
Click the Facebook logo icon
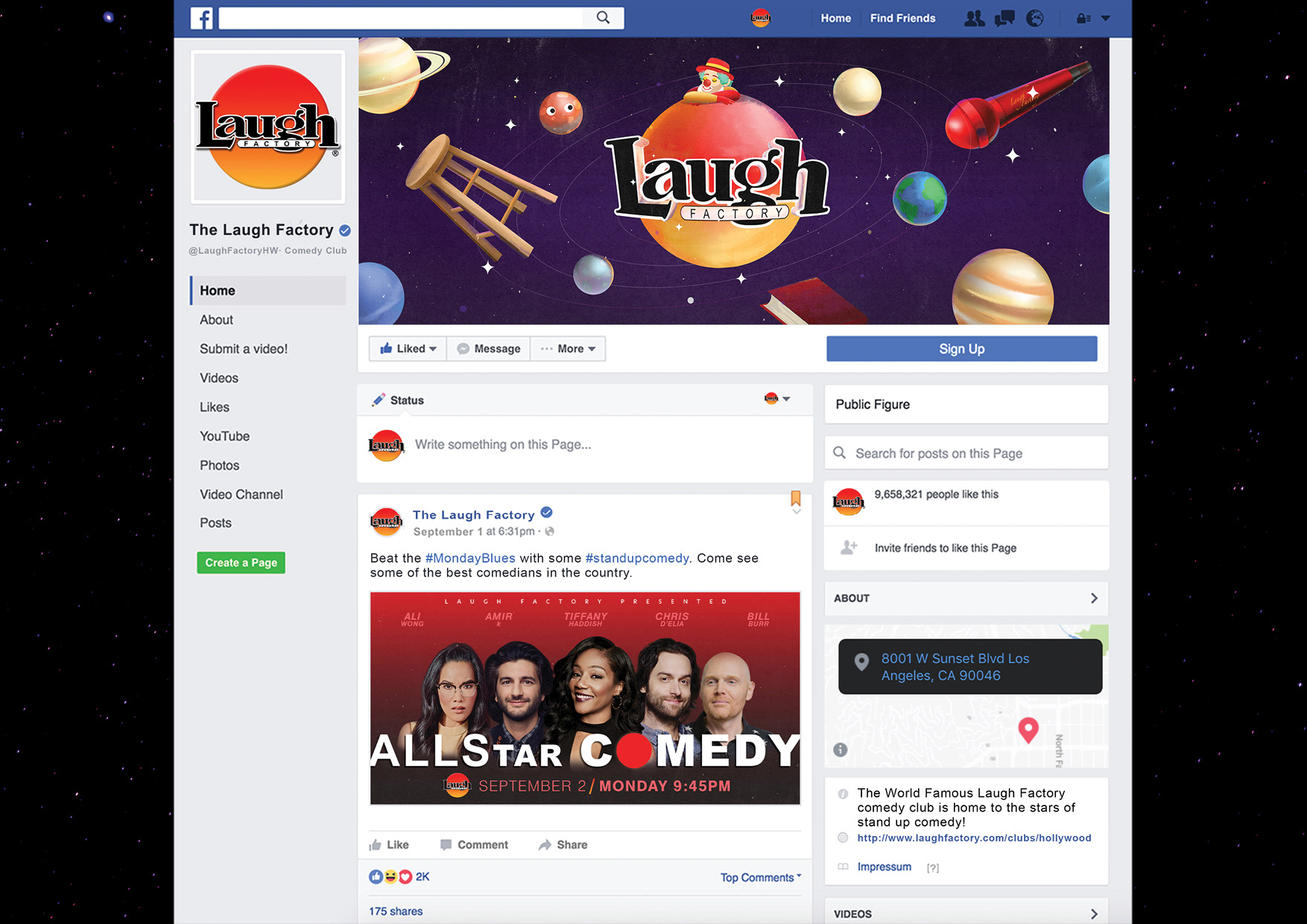[202, 18]
